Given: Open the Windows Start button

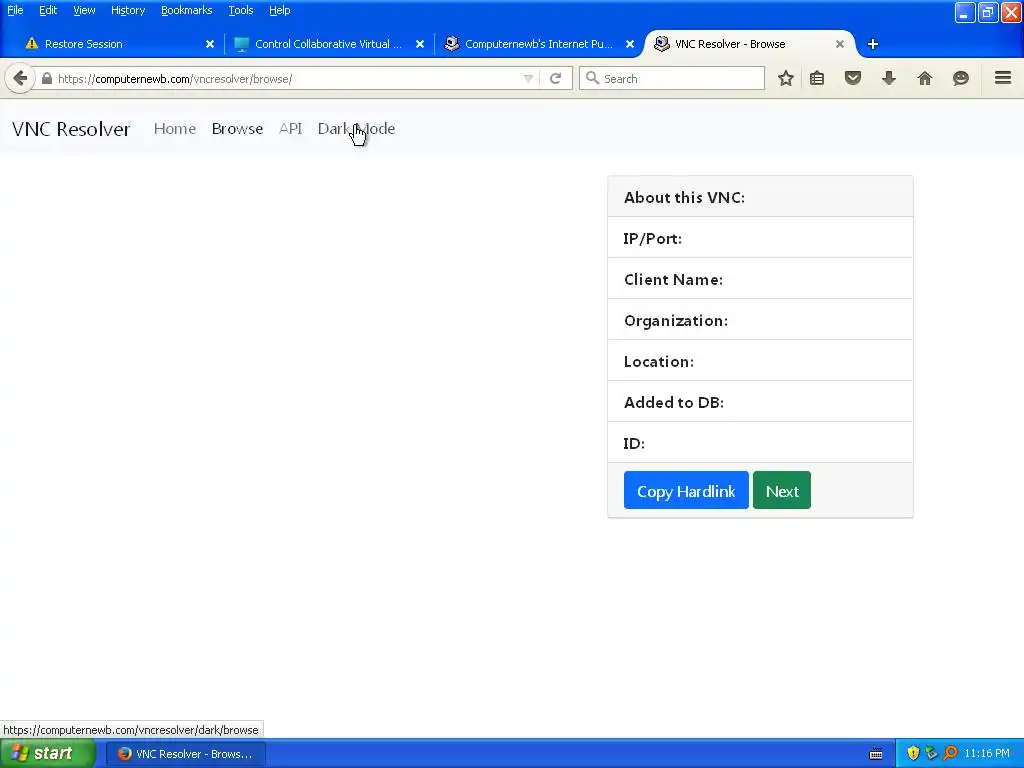Looking at the screenshot, I should tap(48, 754).
